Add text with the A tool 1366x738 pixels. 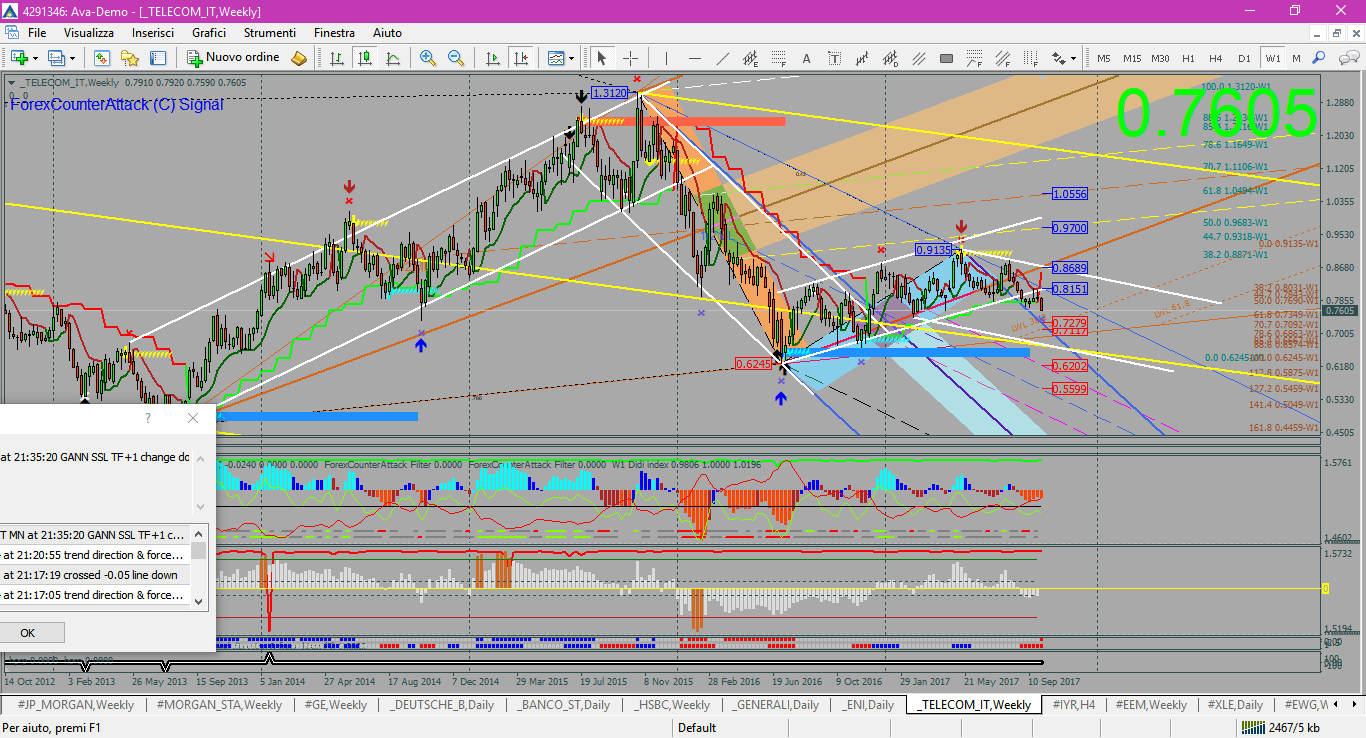pyautogui.click(x=806, y=58)
